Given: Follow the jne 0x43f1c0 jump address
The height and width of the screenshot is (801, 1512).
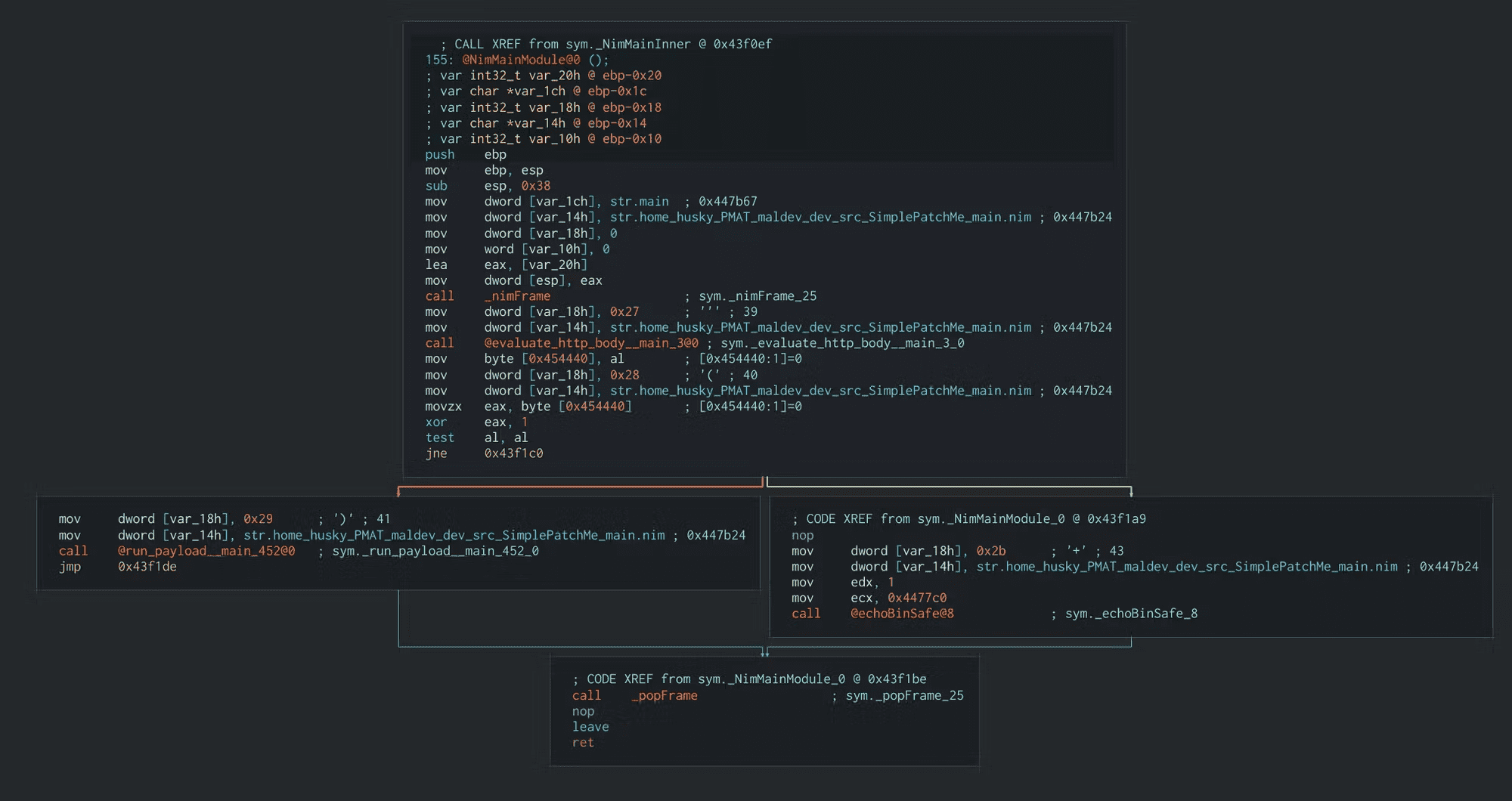Looking at the screenshot, I should coord(513,453).
